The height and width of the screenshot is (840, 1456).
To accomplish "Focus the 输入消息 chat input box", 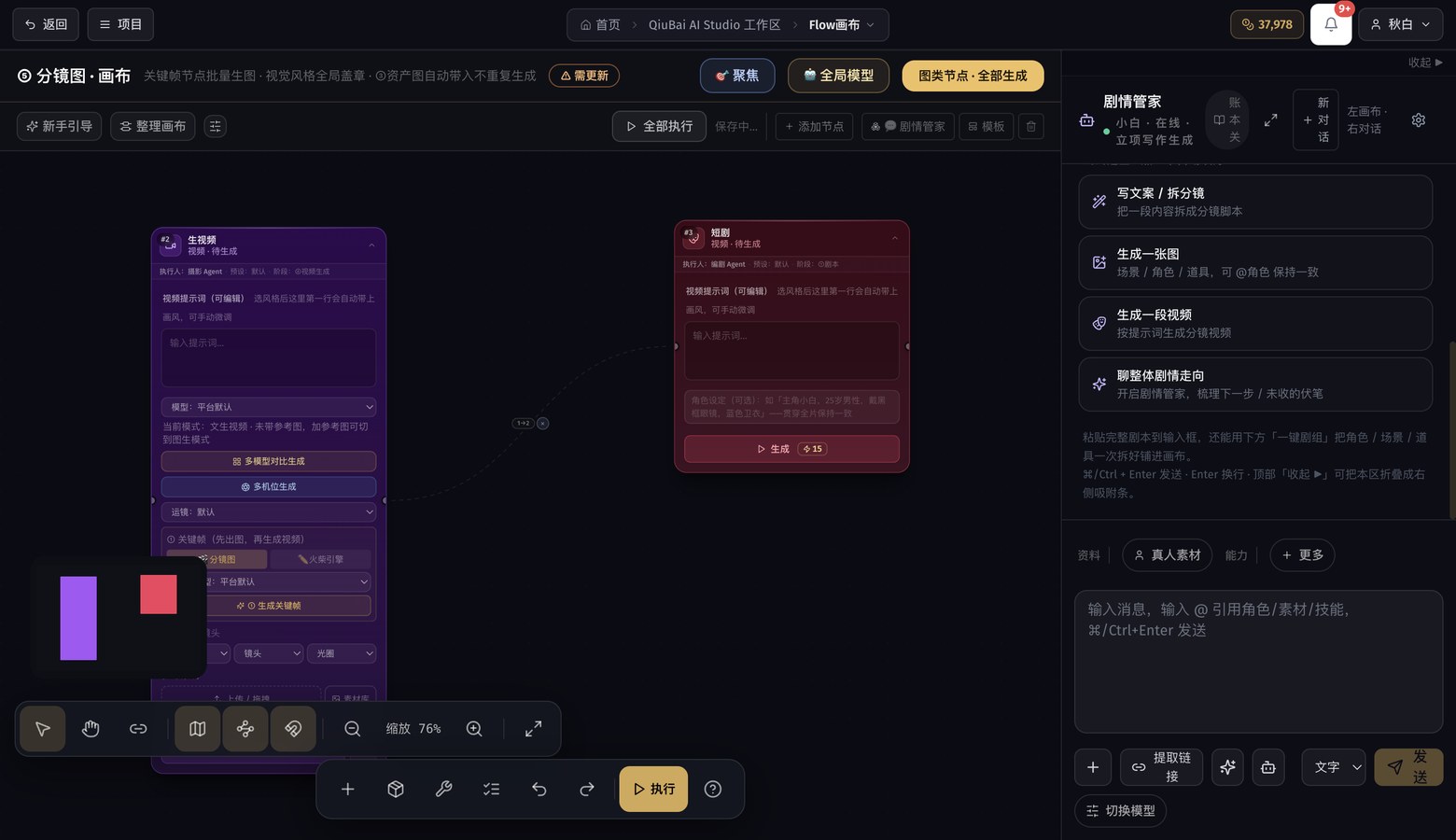I will click(x=1258, y=661).
